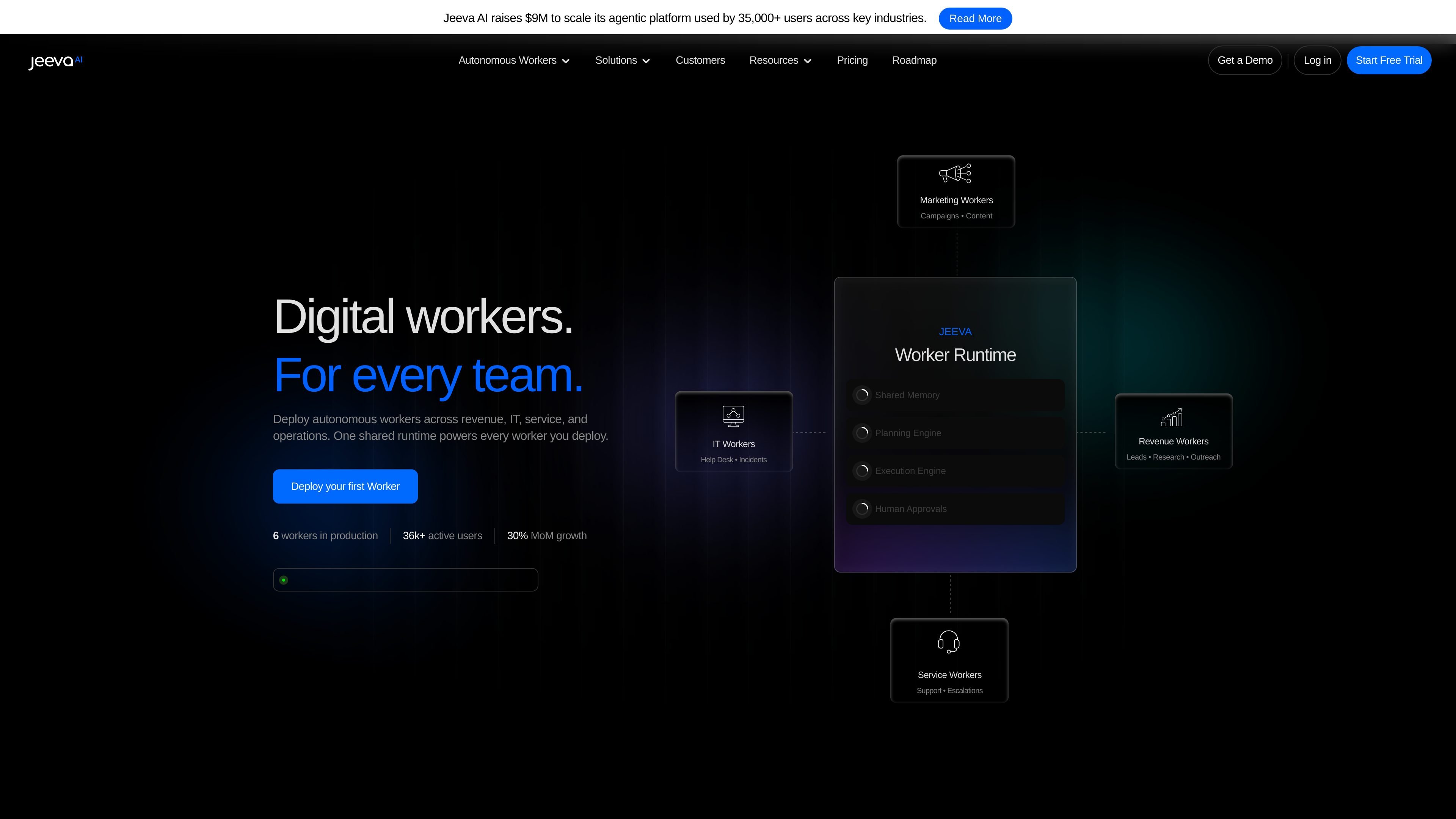Click the Help Desk • Incidents subtitle
This screenshot has height=819, width=1456.
(734, 460)
